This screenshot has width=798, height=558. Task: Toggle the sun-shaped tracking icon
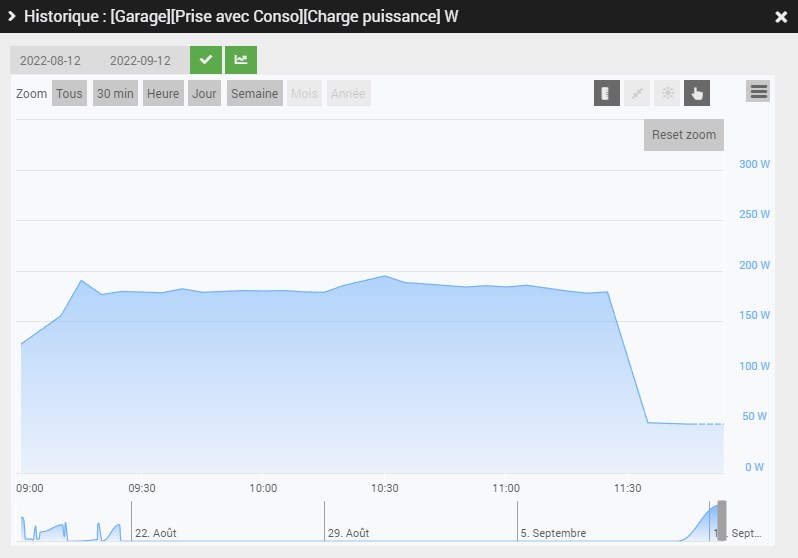coord(667,93)
